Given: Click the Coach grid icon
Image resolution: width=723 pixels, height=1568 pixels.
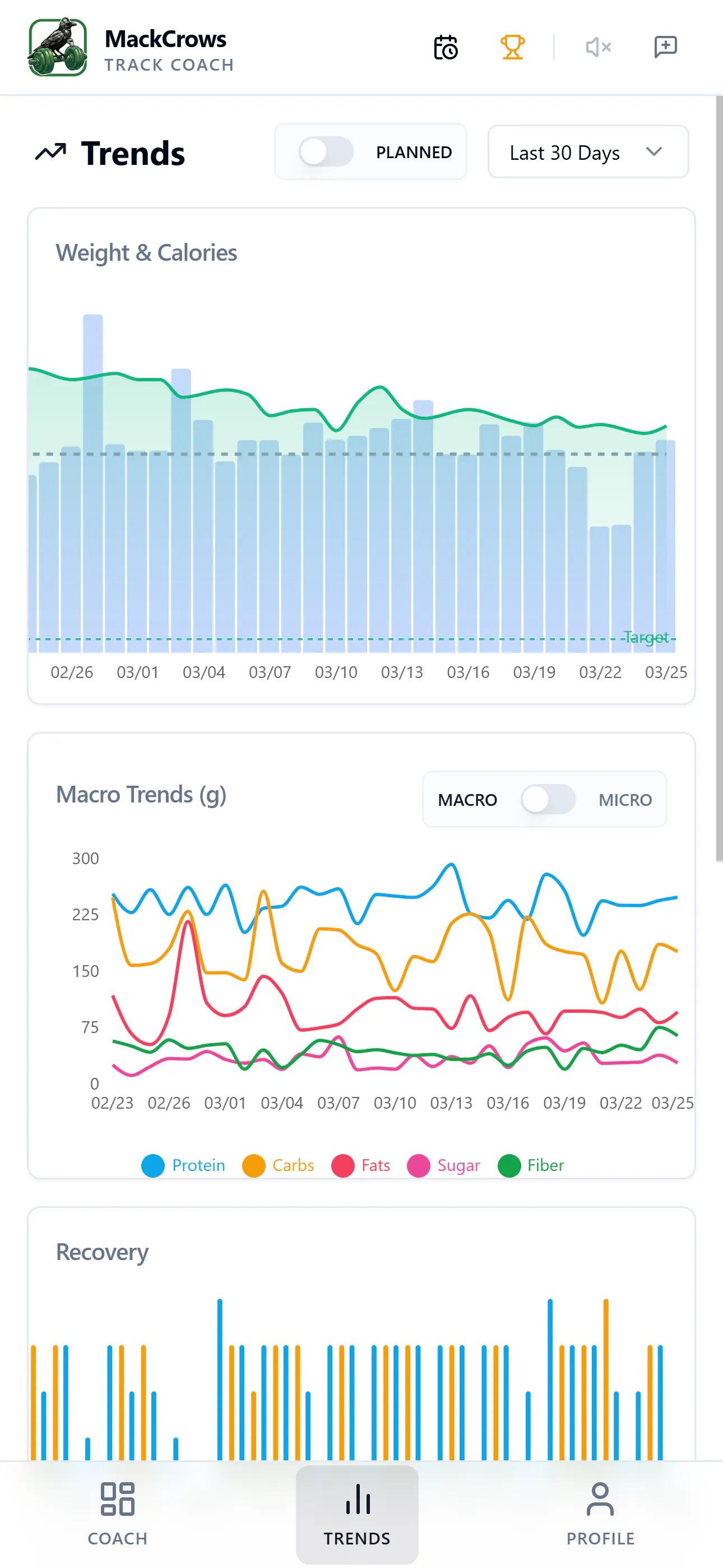Looking at the screenshot, I should [118, 1498].
